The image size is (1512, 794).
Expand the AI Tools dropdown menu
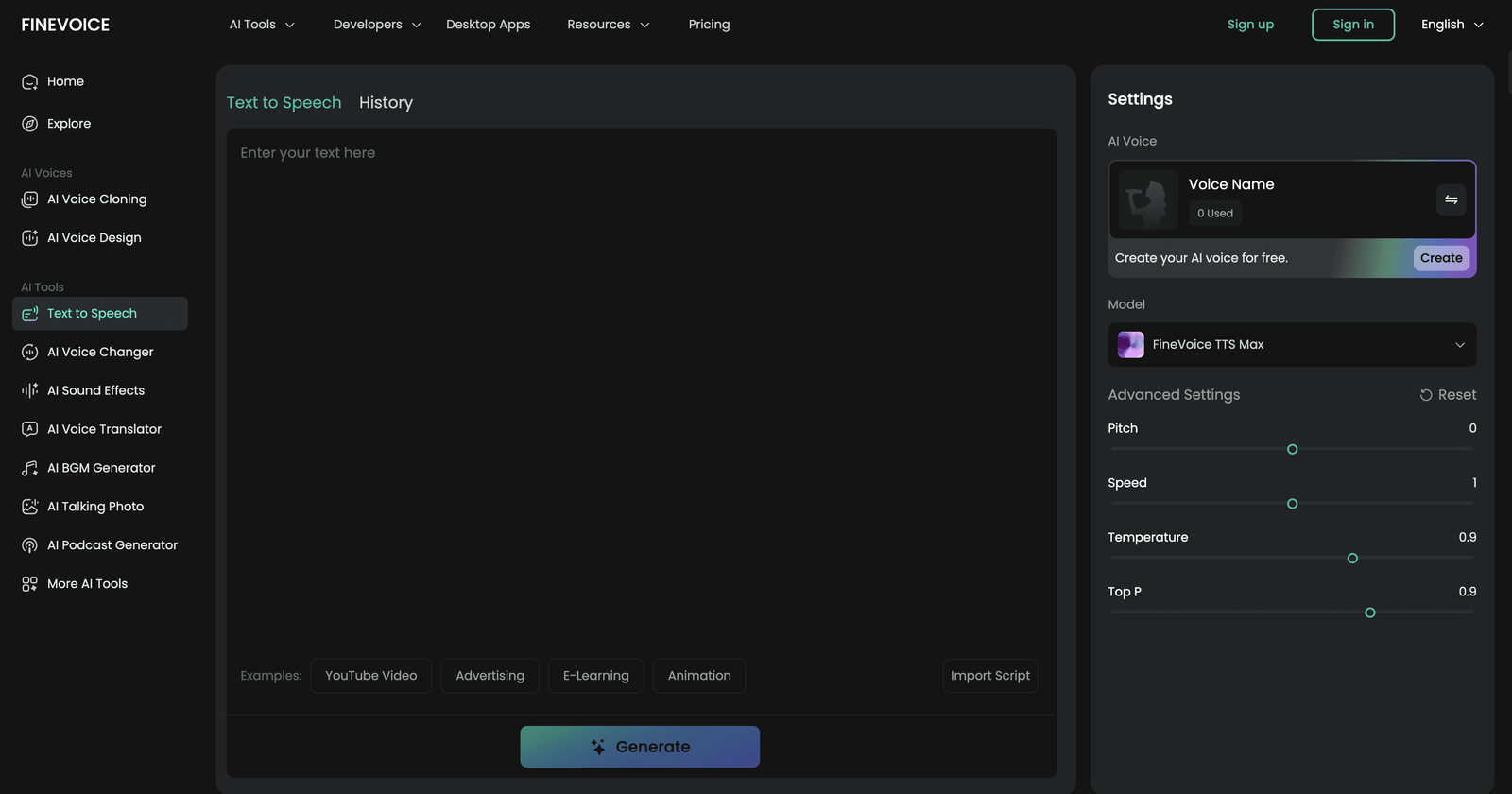pyautogui.click(x=262, y=25)
